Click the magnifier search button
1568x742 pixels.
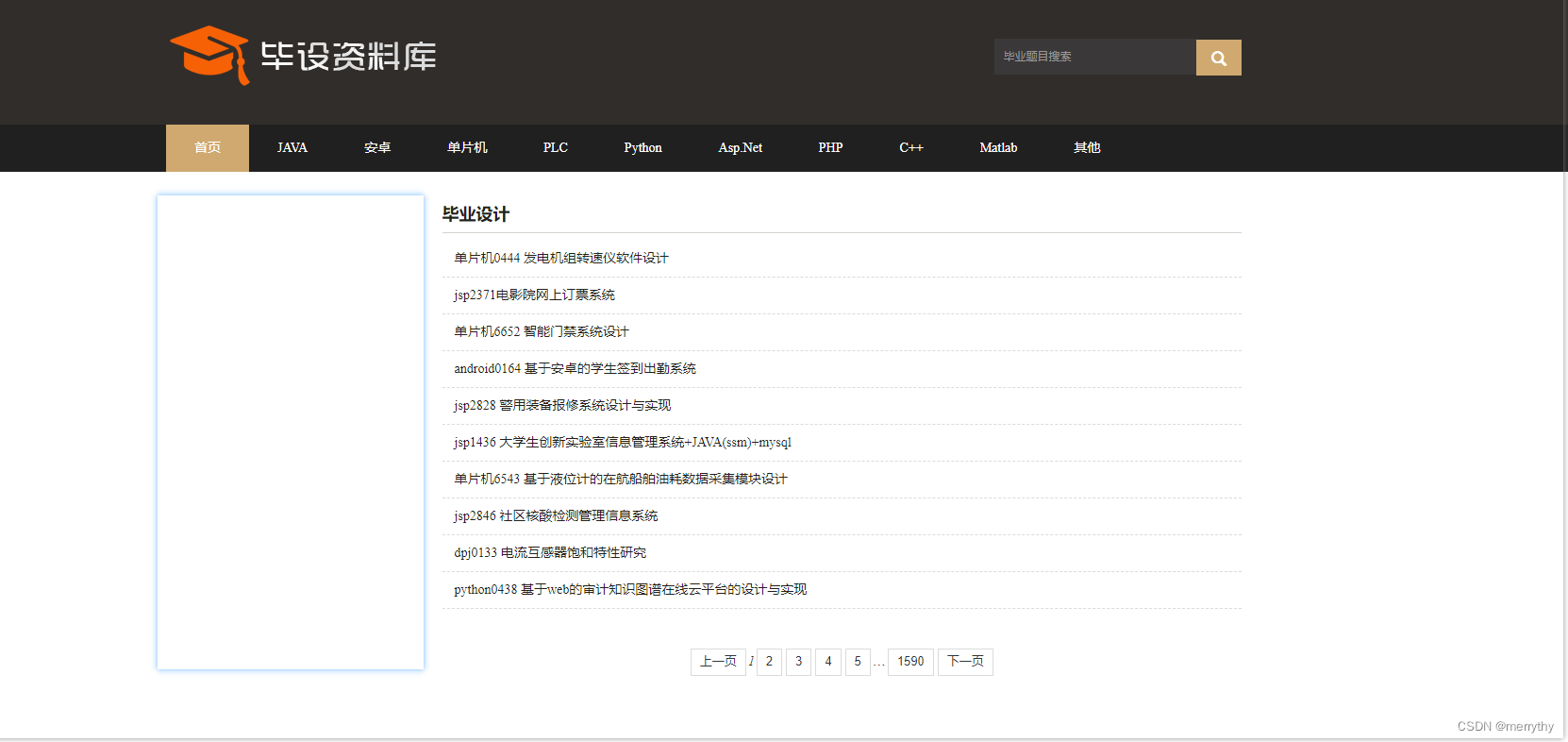pos(1219,58)
